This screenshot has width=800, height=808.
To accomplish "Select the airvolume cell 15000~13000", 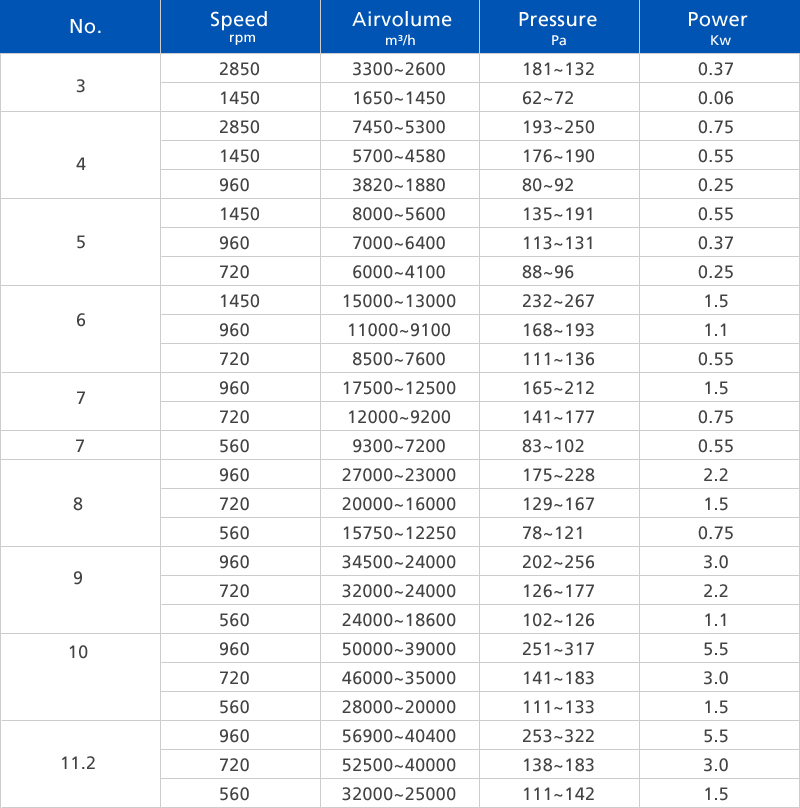I will click(402, 301).
